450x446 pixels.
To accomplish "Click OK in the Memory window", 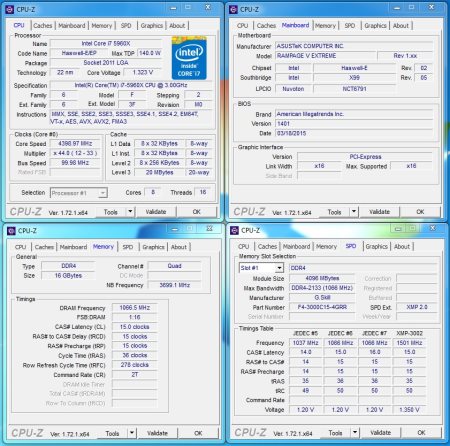I will 198,433.
